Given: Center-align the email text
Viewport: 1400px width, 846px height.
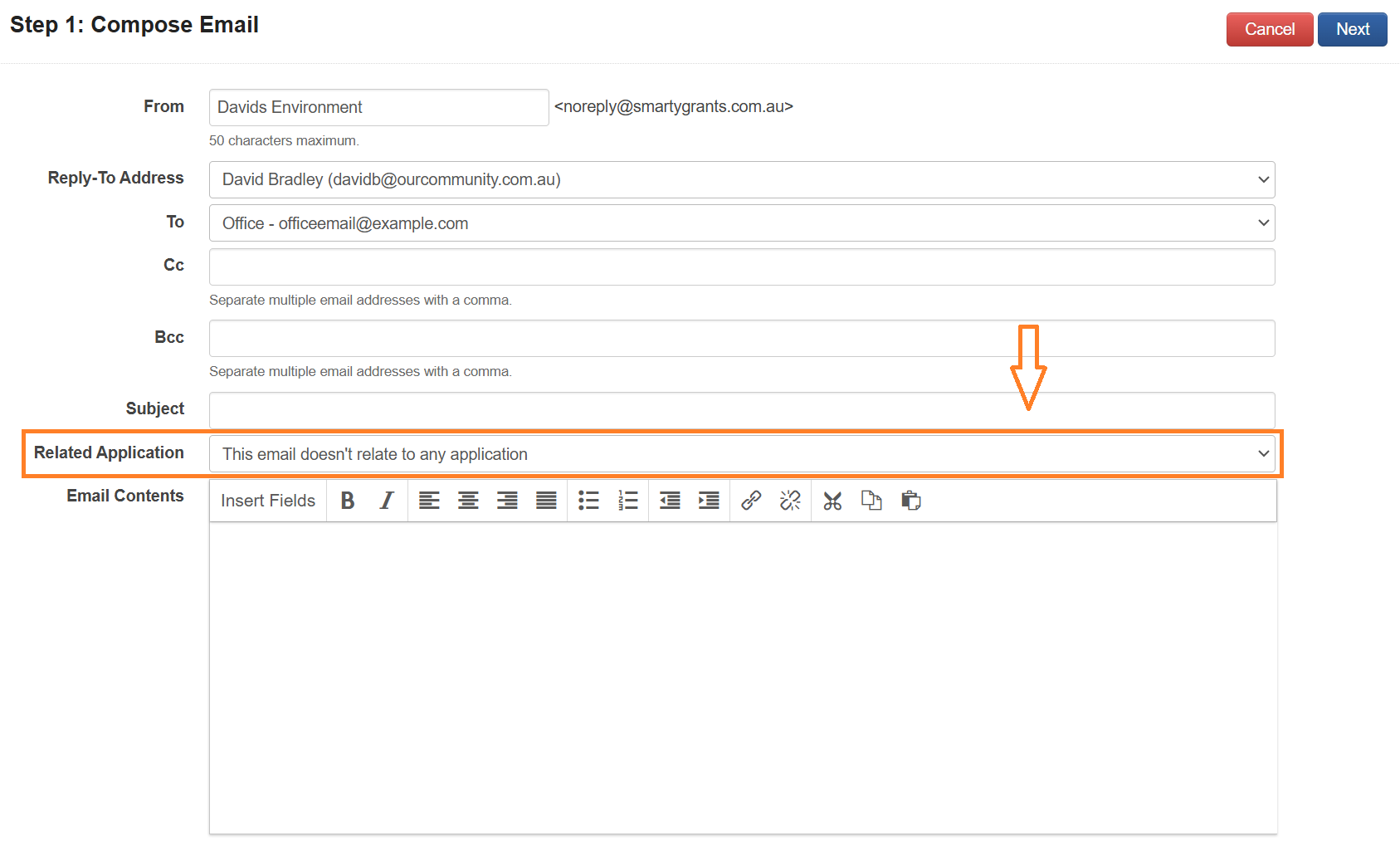Looking at the screenshot, I should [468, 501].
